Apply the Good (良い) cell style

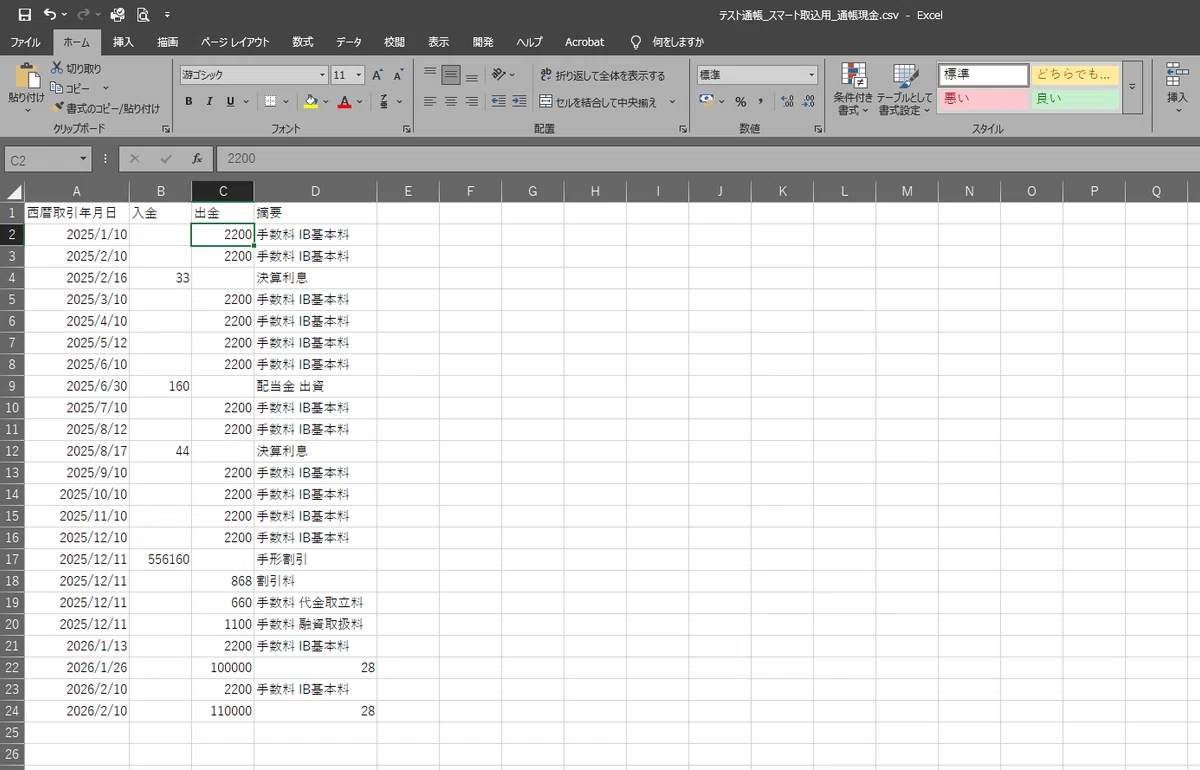(1075, 99)
